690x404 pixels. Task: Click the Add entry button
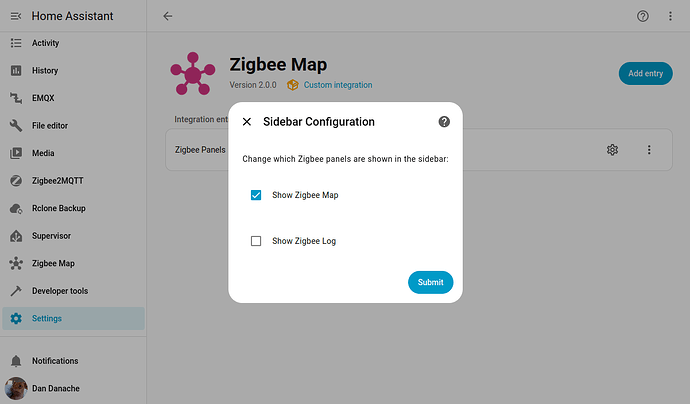[644, 73]
